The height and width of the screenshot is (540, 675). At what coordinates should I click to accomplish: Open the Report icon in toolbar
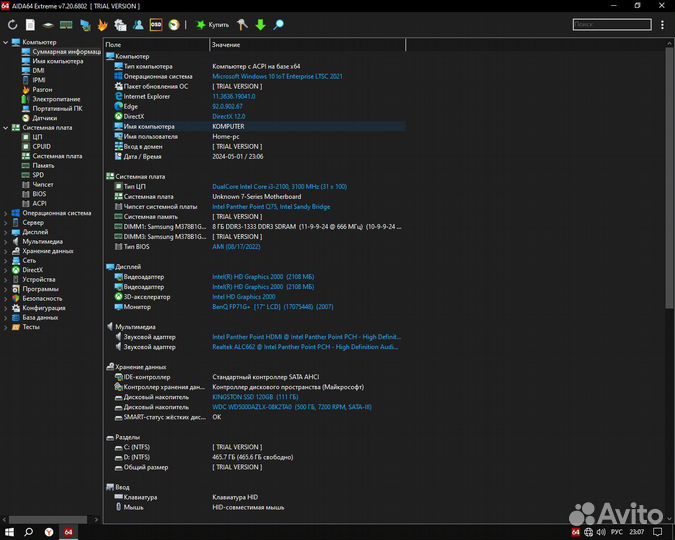(30, 23)
